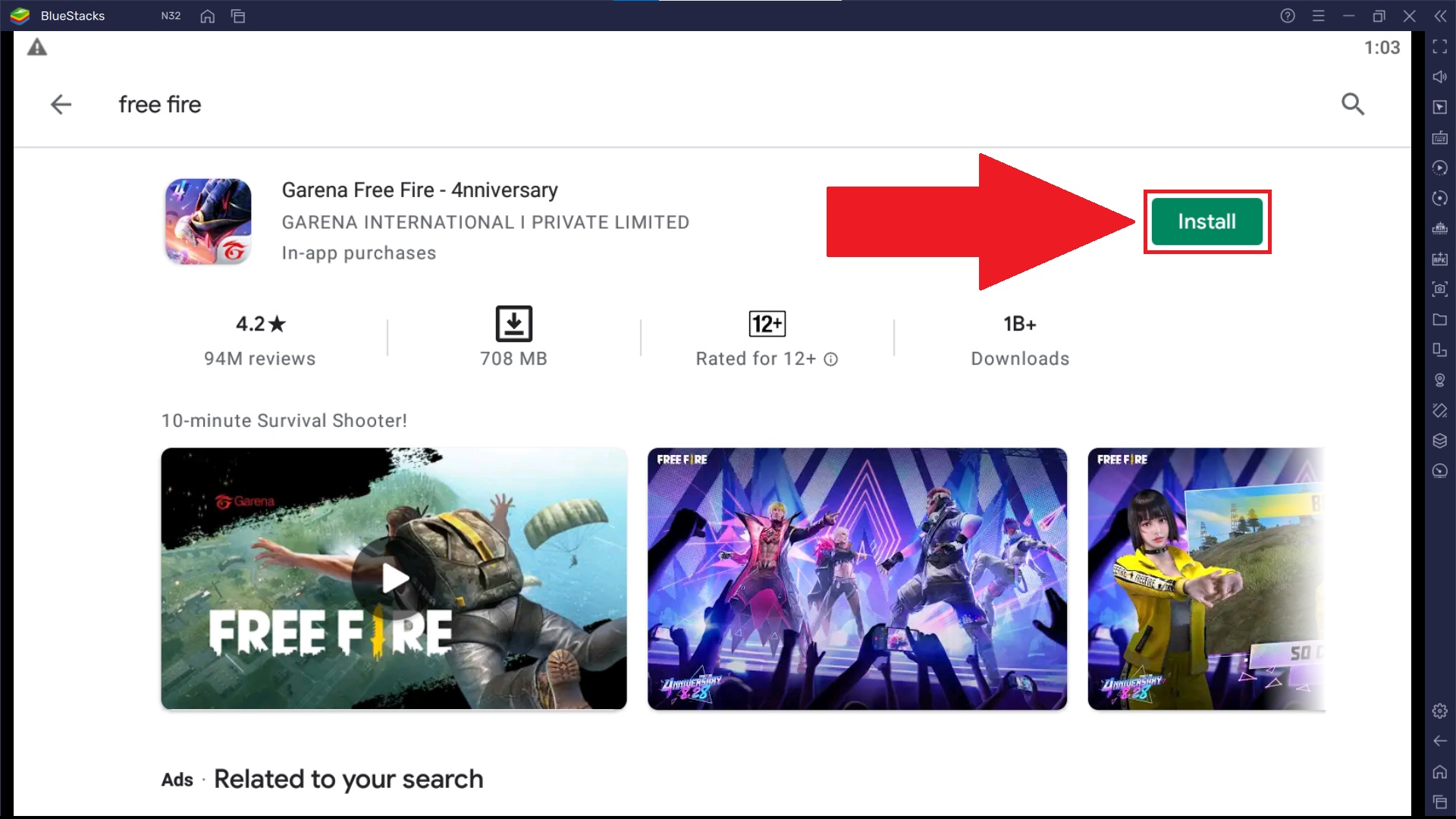1456x819 pixels.
Task: Click the sync operations icon in sidebar
Action: [1439, 198]
